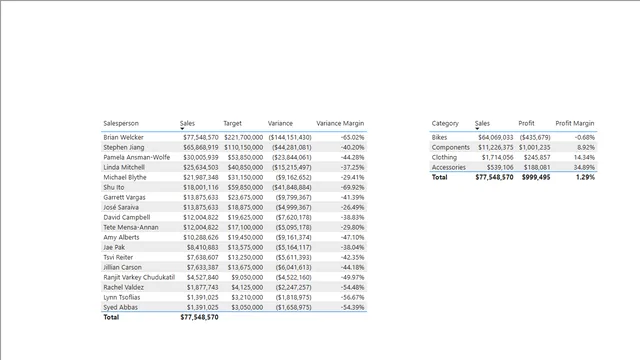Click Components profit $1,001,235
The width and height of the screenshot is (640, 360).
[535, 147]
